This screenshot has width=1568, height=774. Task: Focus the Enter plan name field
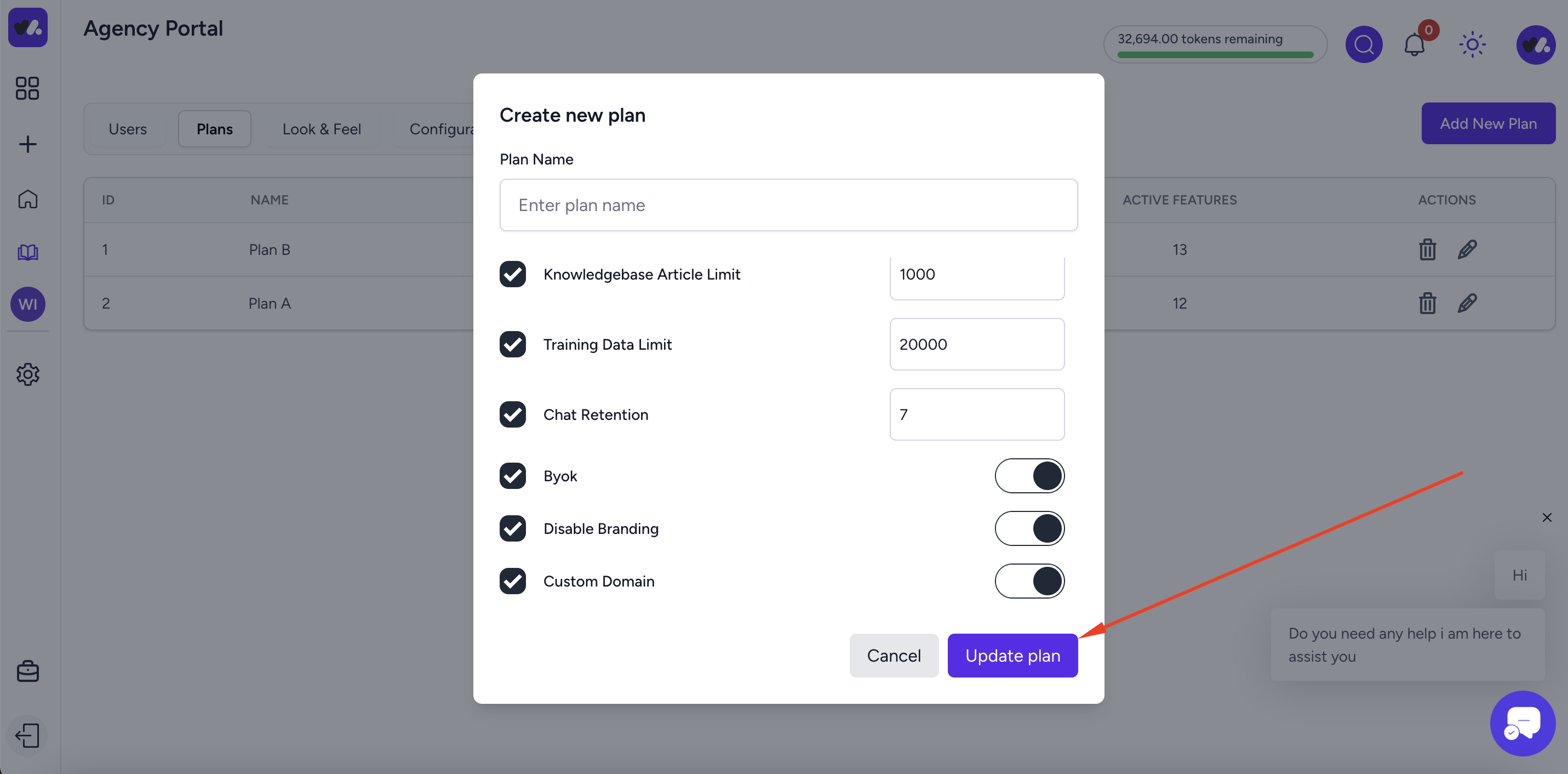pos(788,205)
